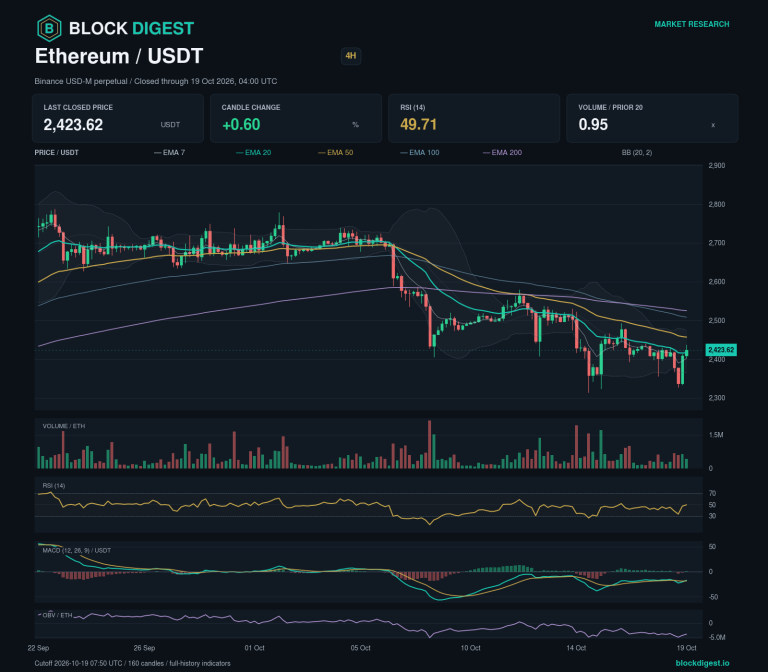This screenshot has height=672, width=768.
Task: Click the 2,300 price axis label
Action: pos(717,398)
